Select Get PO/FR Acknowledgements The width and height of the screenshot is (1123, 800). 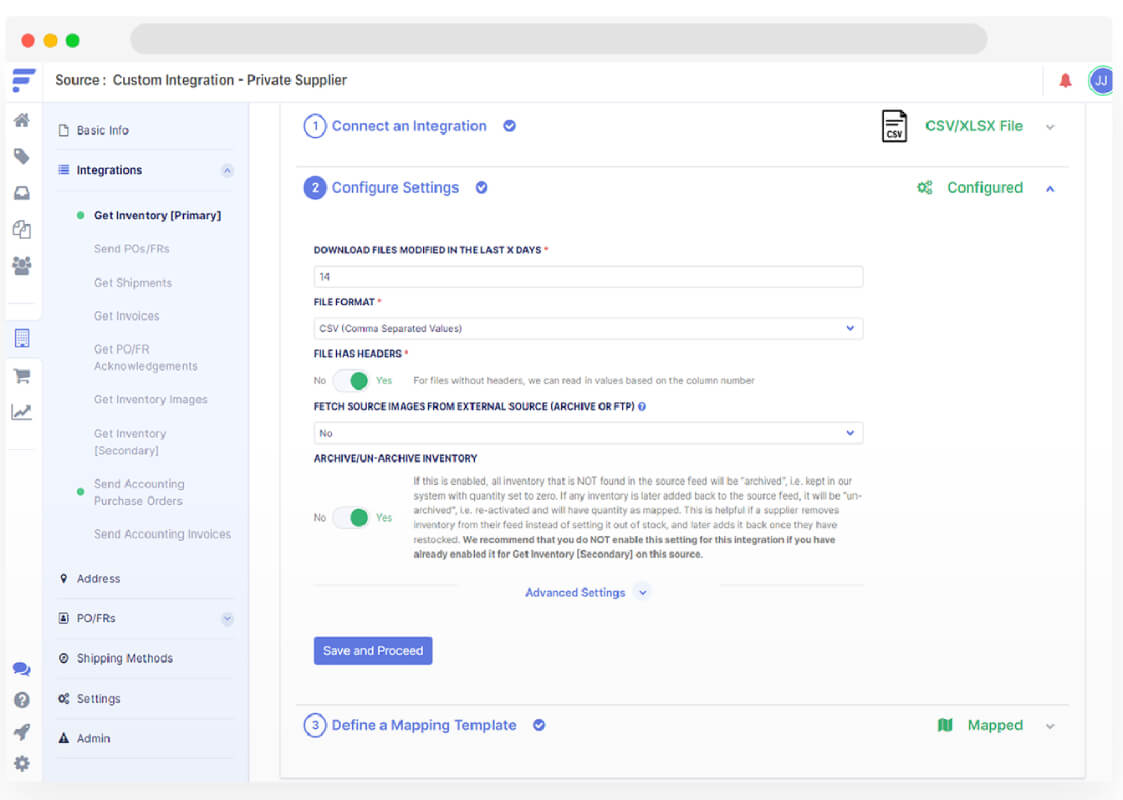[145, 357]
